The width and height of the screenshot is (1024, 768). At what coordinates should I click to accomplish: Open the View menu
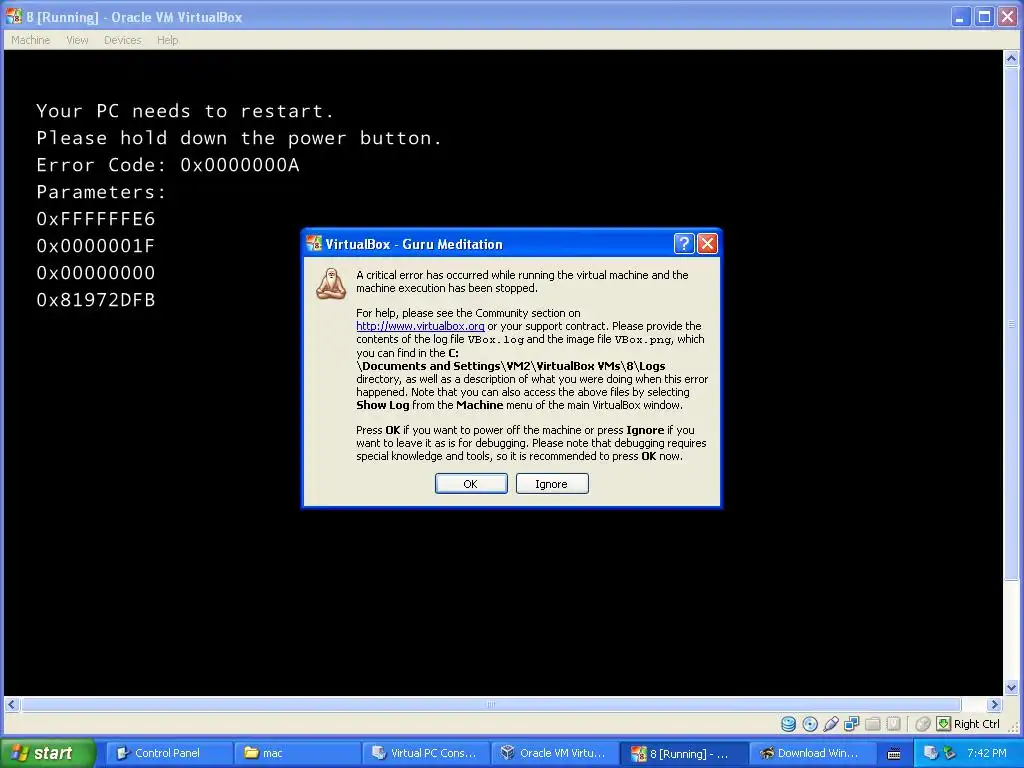pos(77,40)
